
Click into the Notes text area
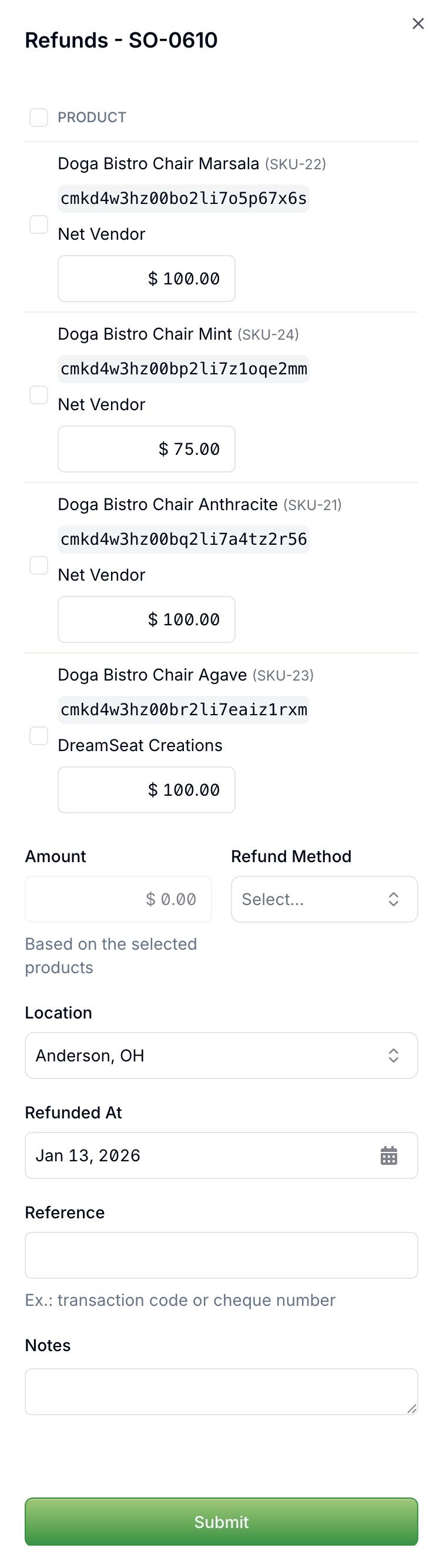pos(221,1392)
